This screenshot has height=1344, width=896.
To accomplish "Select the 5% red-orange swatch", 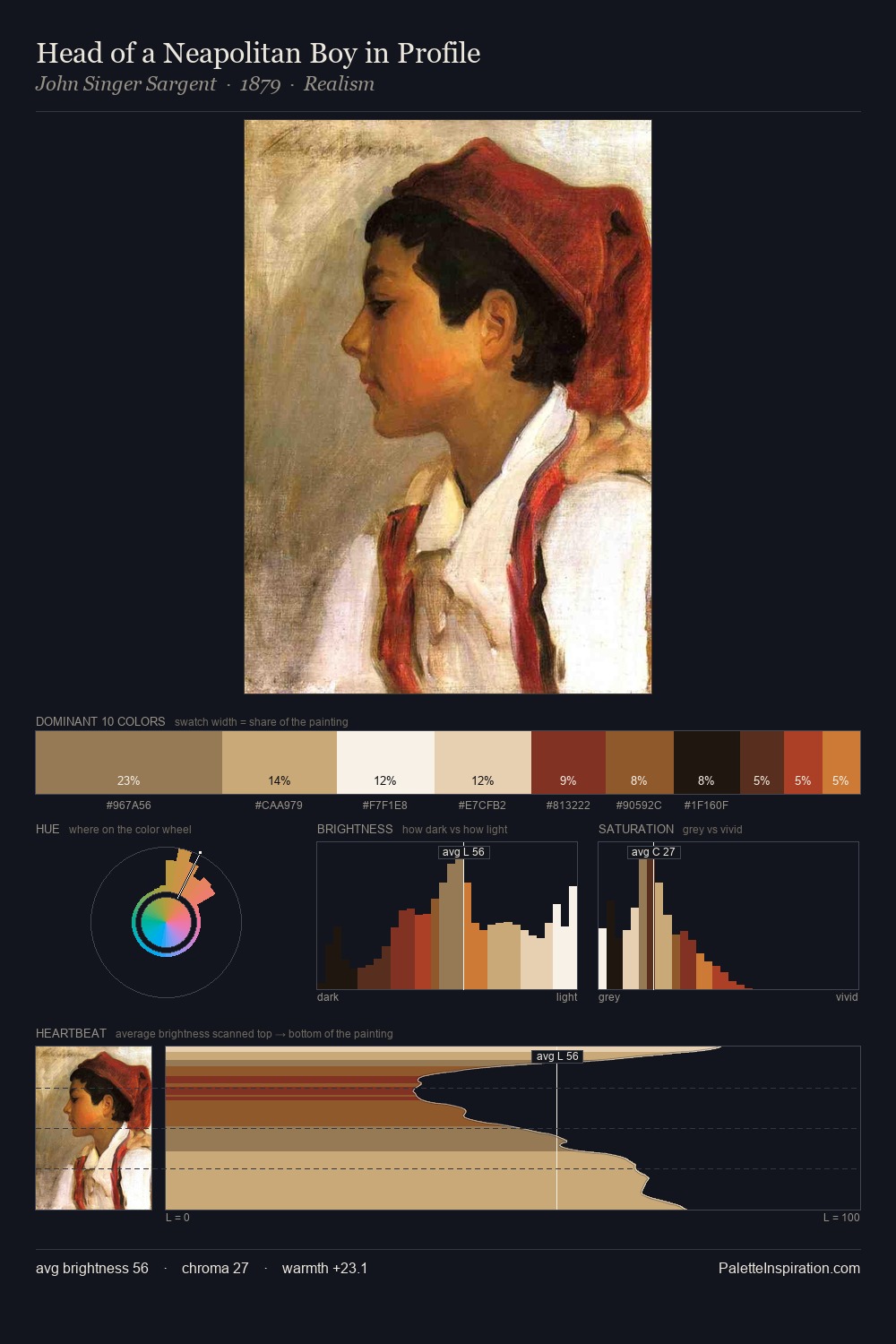I will click(x=803, y=762).
